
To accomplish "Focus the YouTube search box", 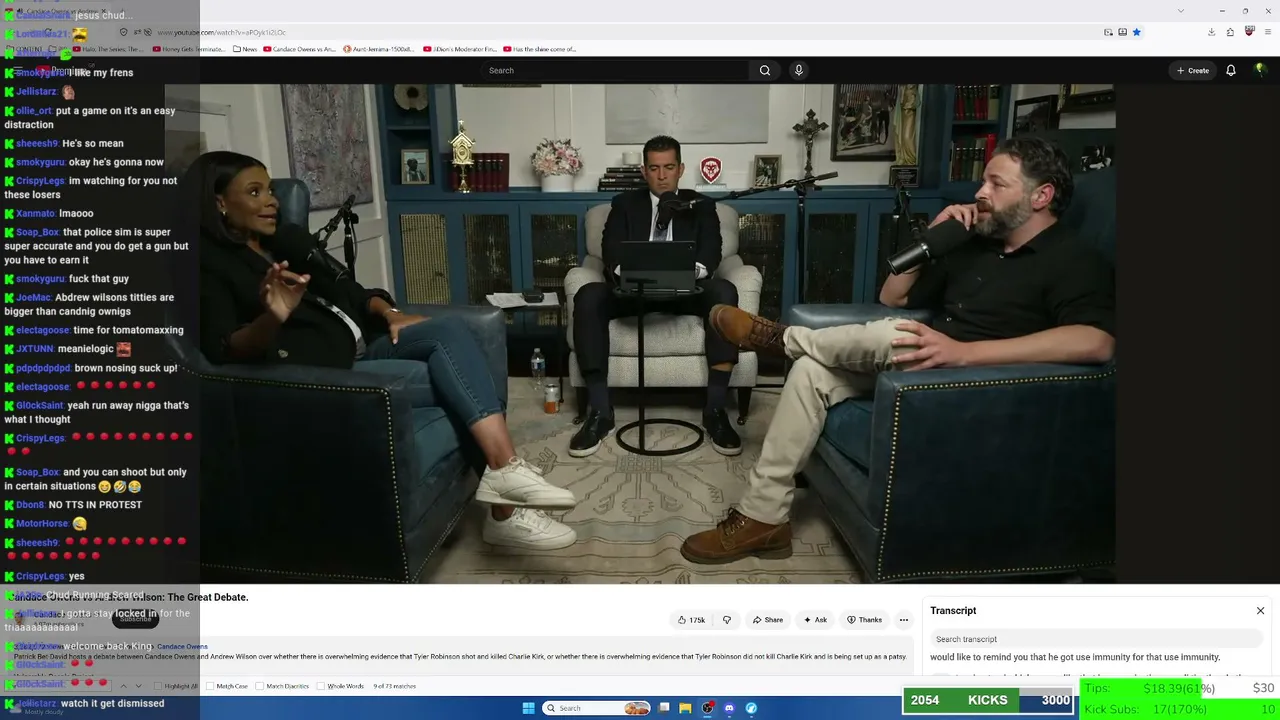I will pos(617,70).
